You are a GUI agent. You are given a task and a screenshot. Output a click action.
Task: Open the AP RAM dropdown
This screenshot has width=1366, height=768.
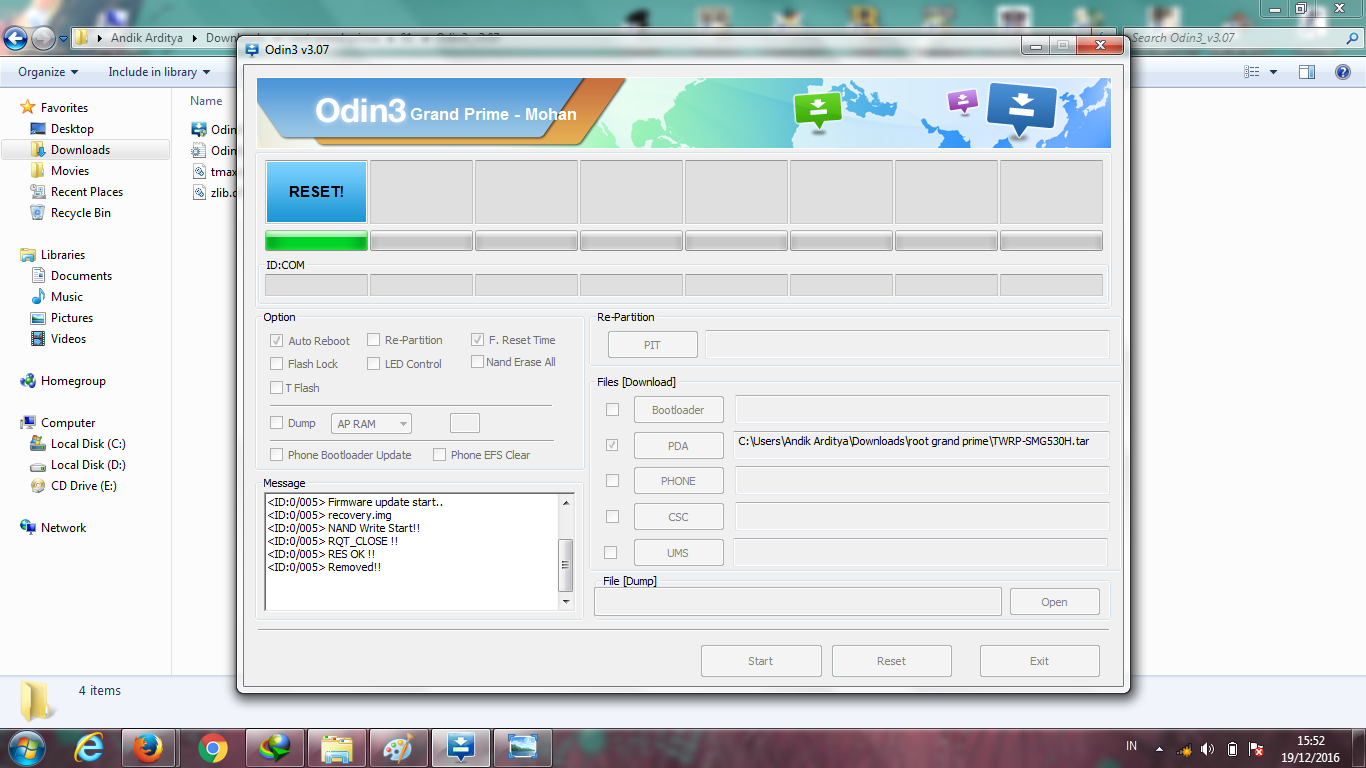(371, 424)
